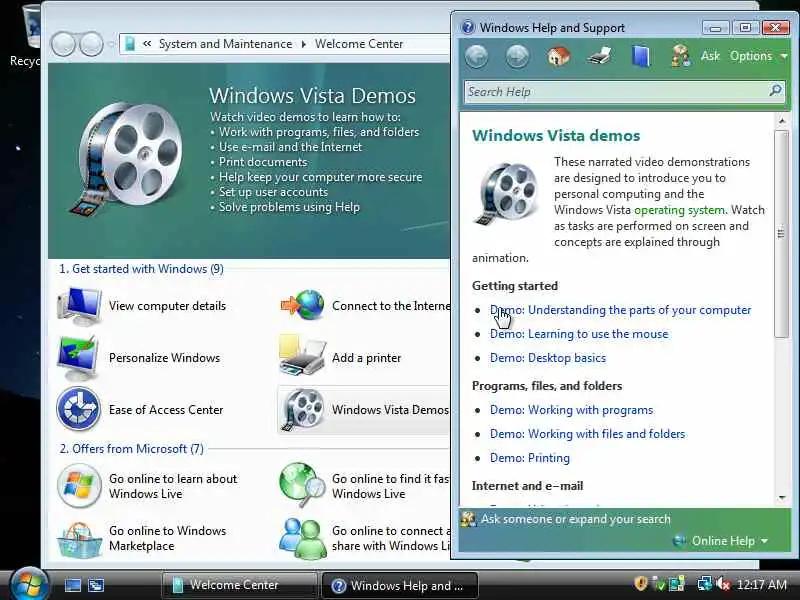Click Welcome Center back navigation button
800x600 pixels.
point(63,44)
